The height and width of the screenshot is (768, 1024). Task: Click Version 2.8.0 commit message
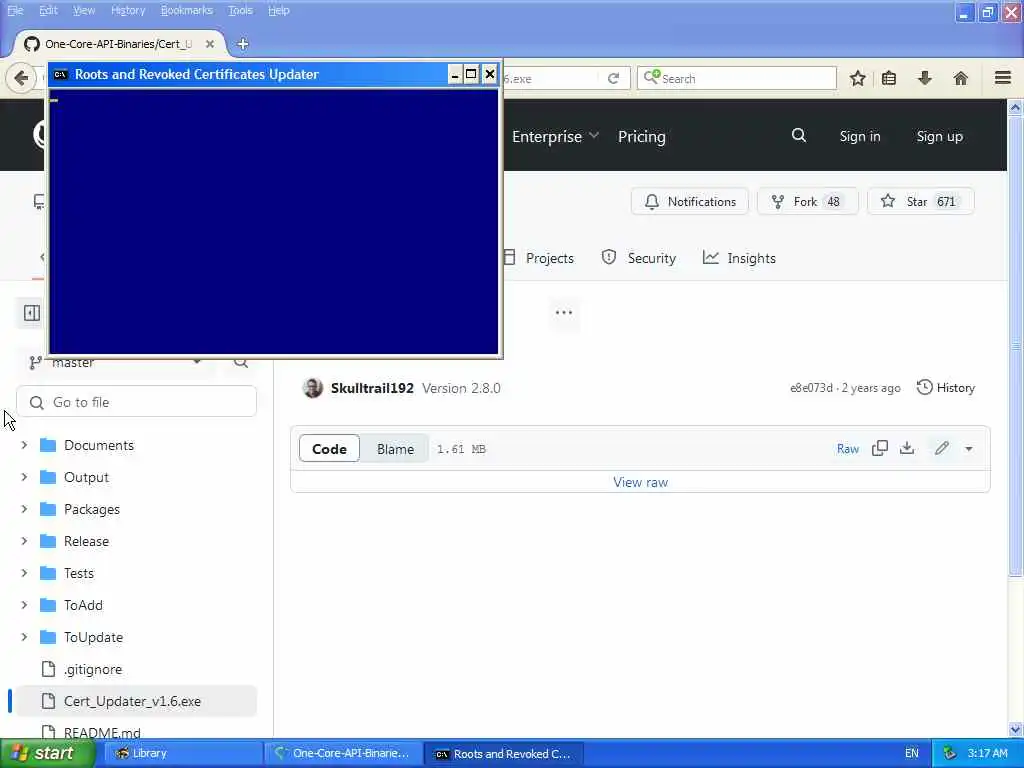coord(461,388)
